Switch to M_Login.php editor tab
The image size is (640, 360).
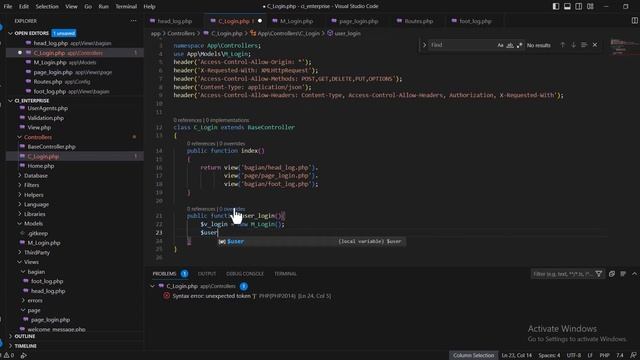click(x=296, y=21)
